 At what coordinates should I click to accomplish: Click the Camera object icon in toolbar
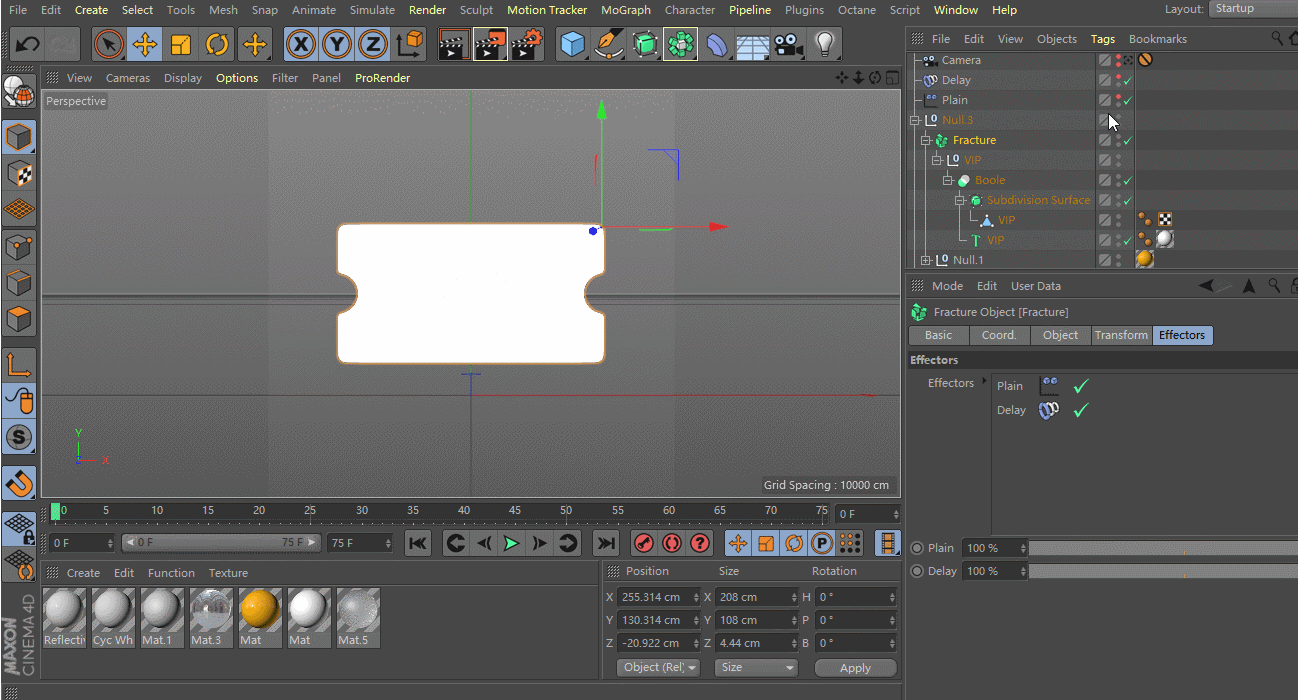788,45
